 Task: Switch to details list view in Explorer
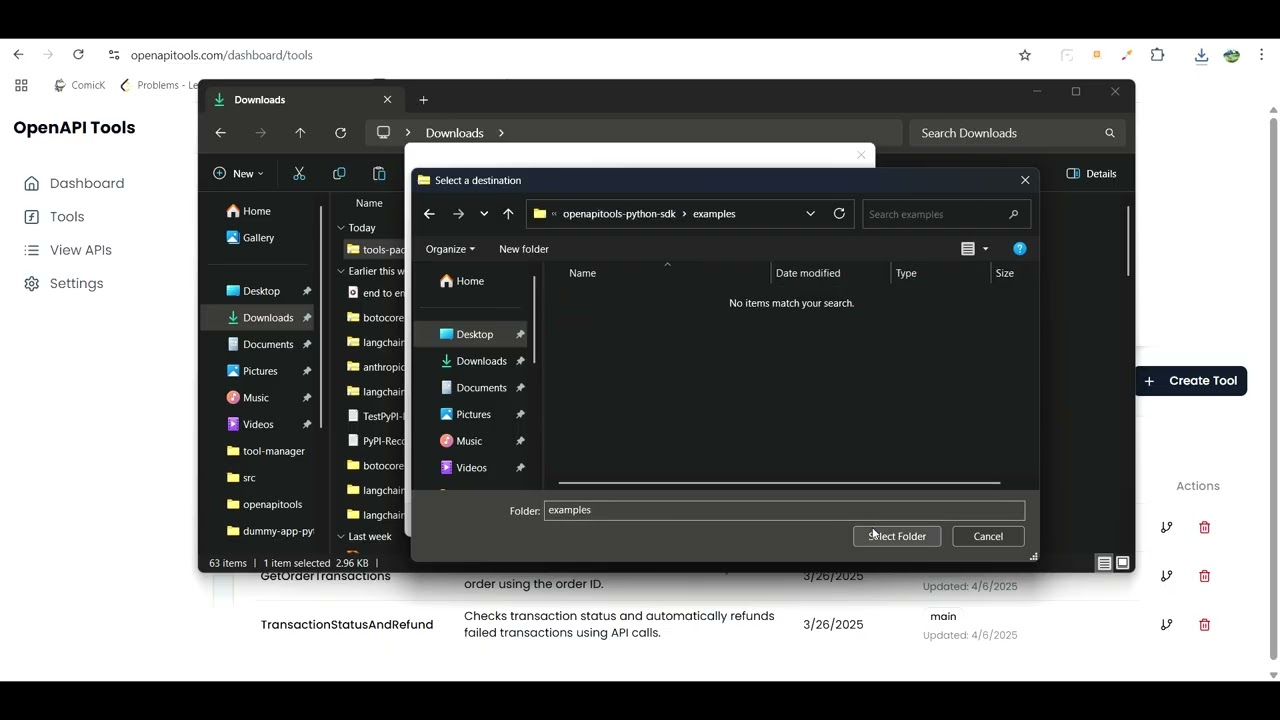tap(1104, 563)
